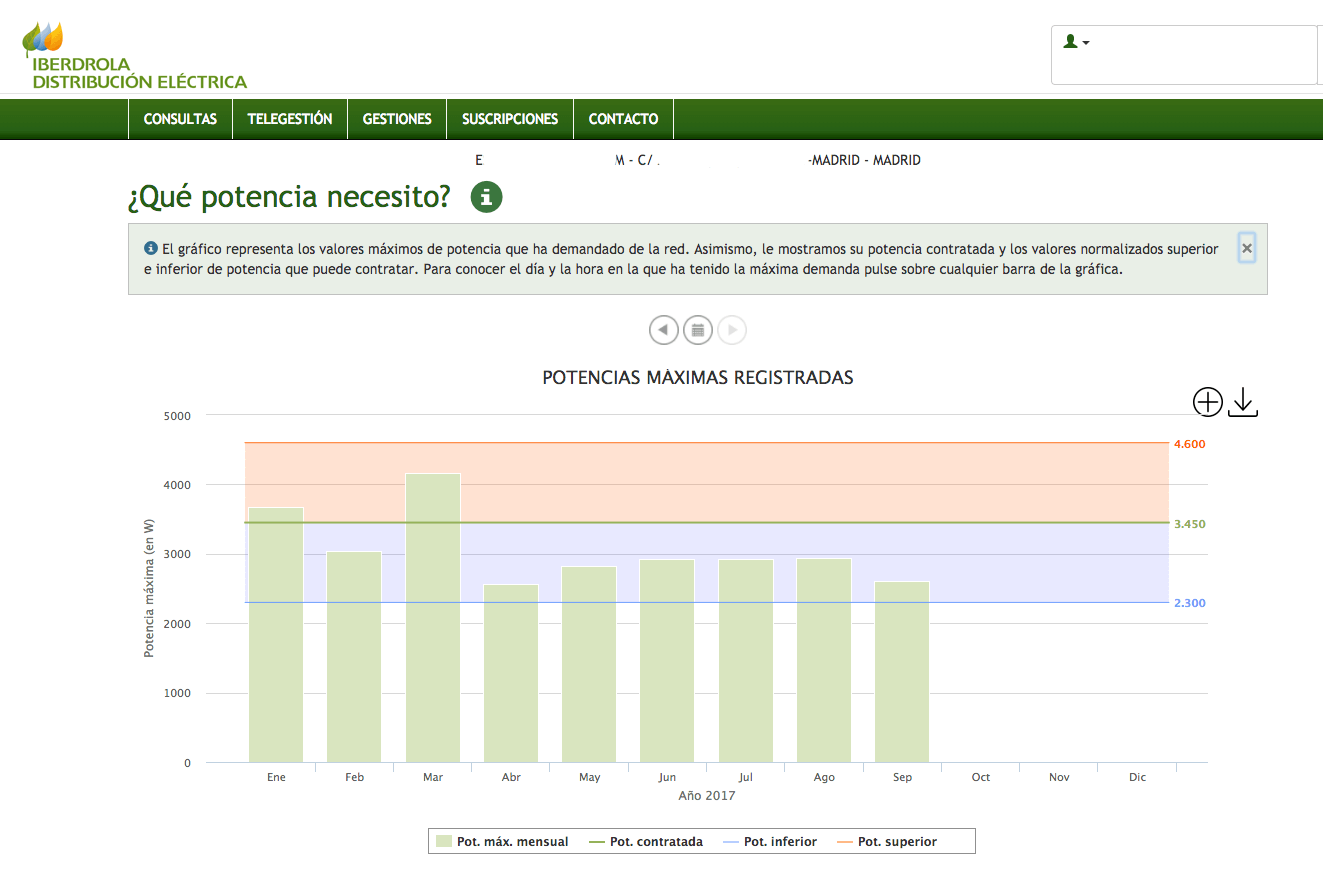Click the next period right arrow

click(732, 329)
